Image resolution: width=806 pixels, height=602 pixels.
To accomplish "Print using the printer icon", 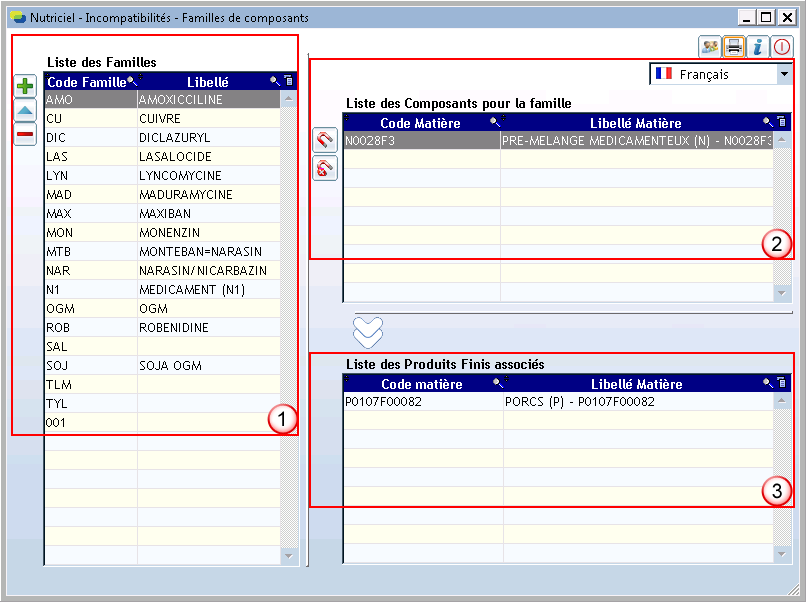I will (x=734, y=47).
